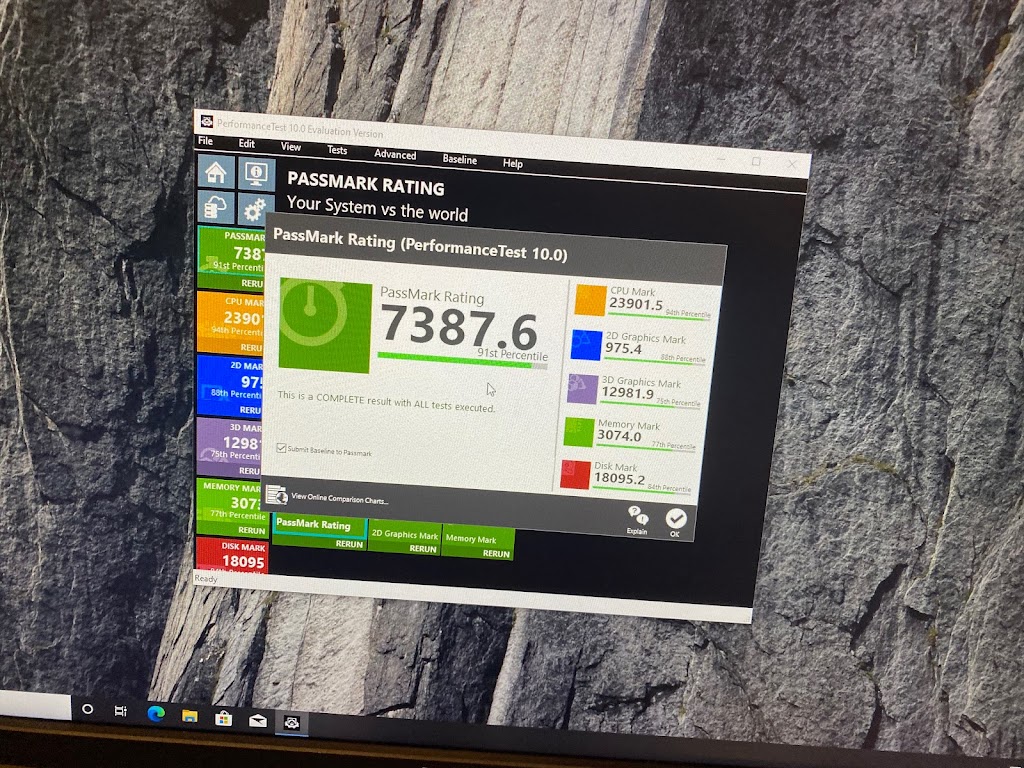This screenshot has height=768, width=1024.
Task: Click the CPU Mark 94th percentile bar
Action: (x=660, y=317)
